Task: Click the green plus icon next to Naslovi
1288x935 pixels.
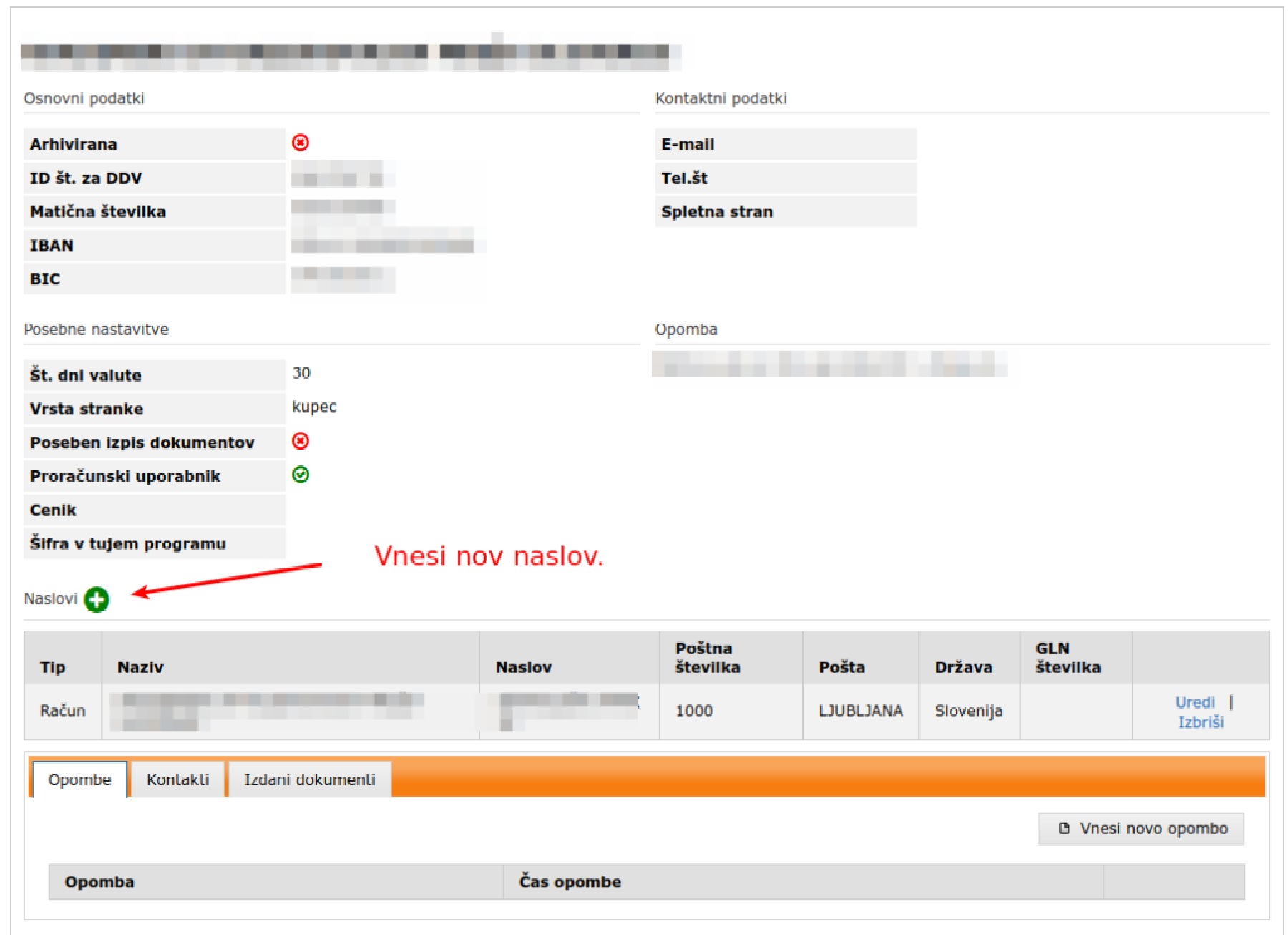Action: (x=97, y=599)
